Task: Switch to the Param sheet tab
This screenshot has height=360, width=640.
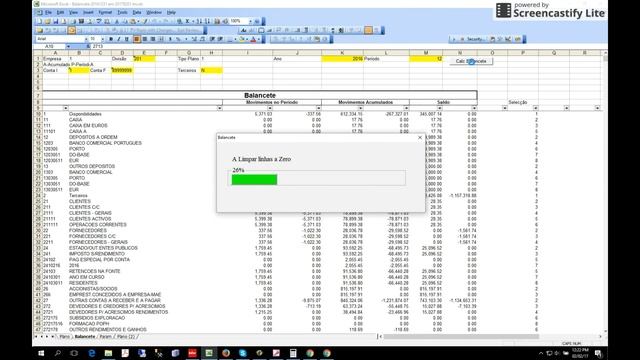Action: [105, 336]
